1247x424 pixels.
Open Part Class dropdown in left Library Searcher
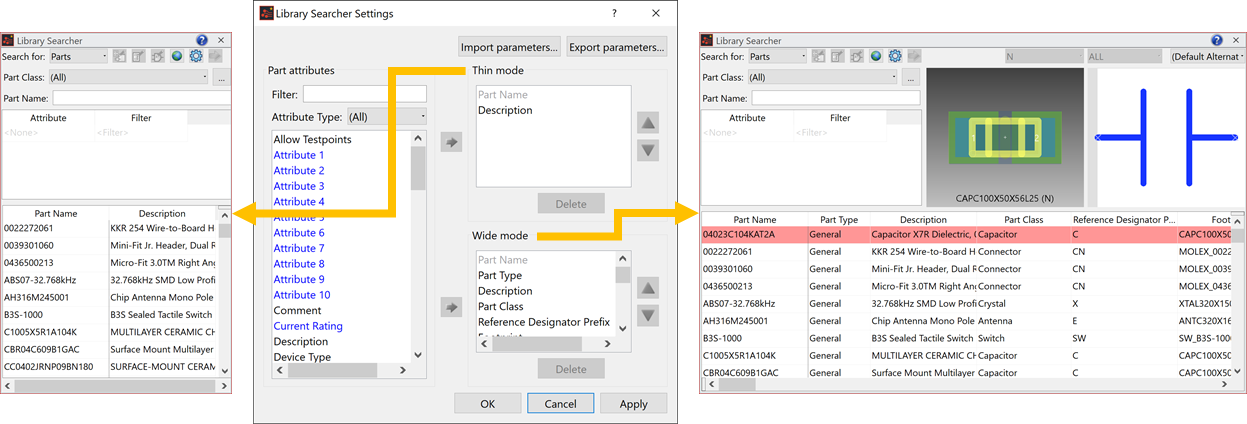128,77
